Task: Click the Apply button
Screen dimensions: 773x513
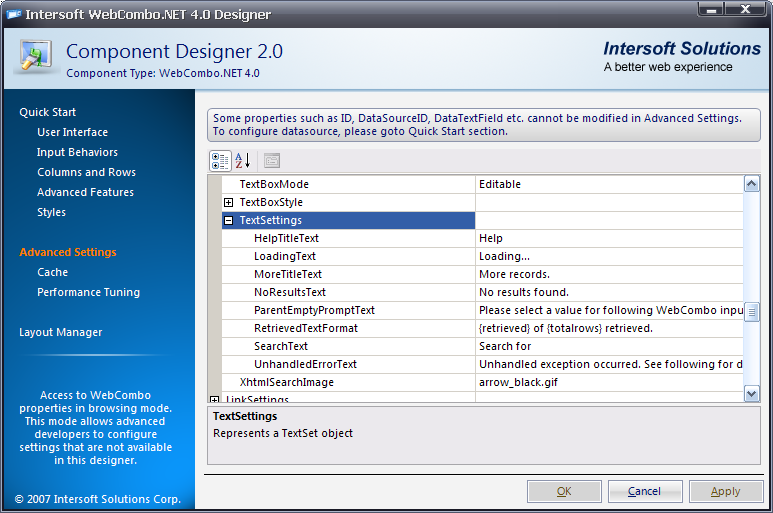Action: [x=725, y=491]
